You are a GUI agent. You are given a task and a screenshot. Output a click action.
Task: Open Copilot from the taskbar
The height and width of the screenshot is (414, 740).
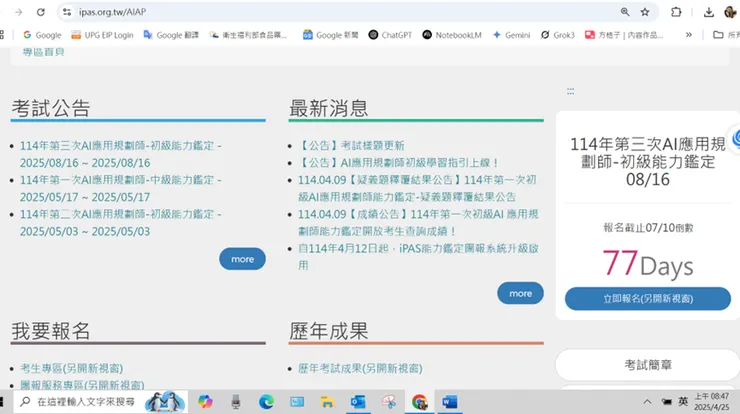click(205, 402)
